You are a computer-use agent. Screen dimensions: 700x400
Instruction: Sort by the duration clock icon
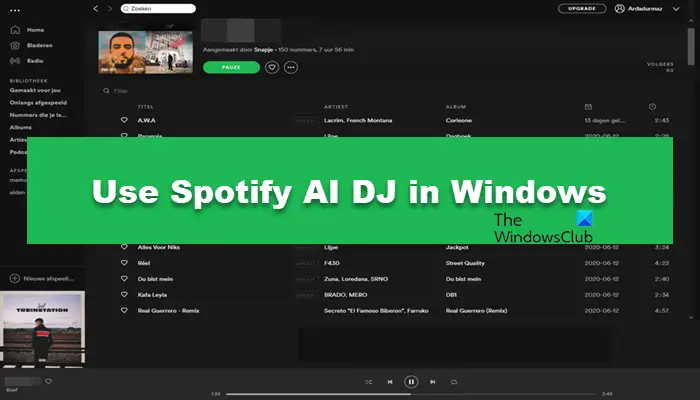coord(652,106)
